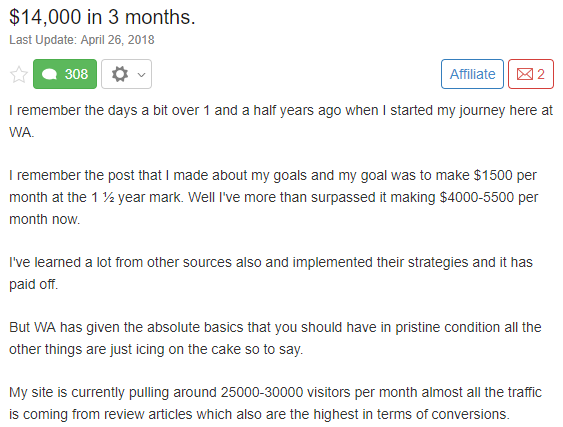The width and height of the screenshot is (563, 427).
Task: Favorite this post with the star icon
Action: click(x=19, y=74)
